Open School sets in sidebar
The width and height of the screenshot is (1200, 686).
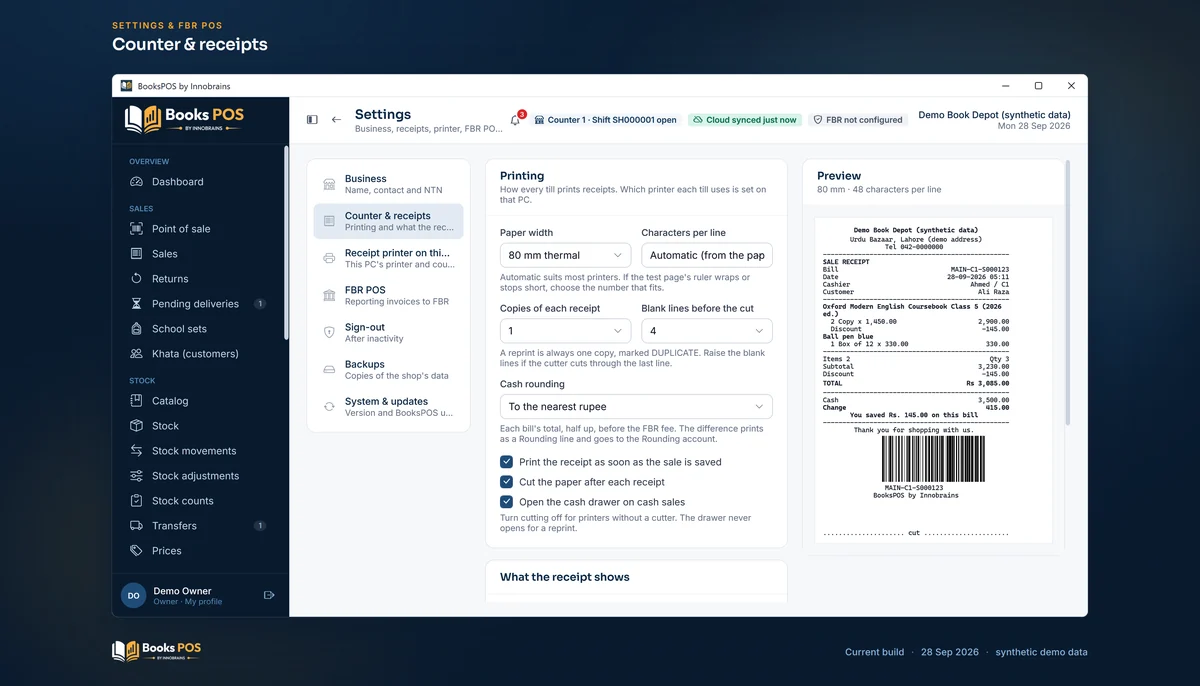(x=200, y=329)
